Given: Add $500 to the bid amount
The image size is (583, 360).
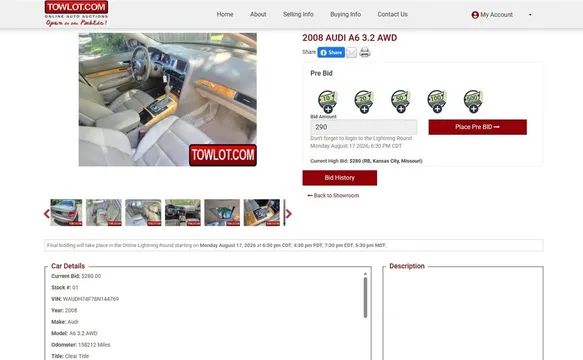Looking at the screenshot, I should (x=473, y=102).
